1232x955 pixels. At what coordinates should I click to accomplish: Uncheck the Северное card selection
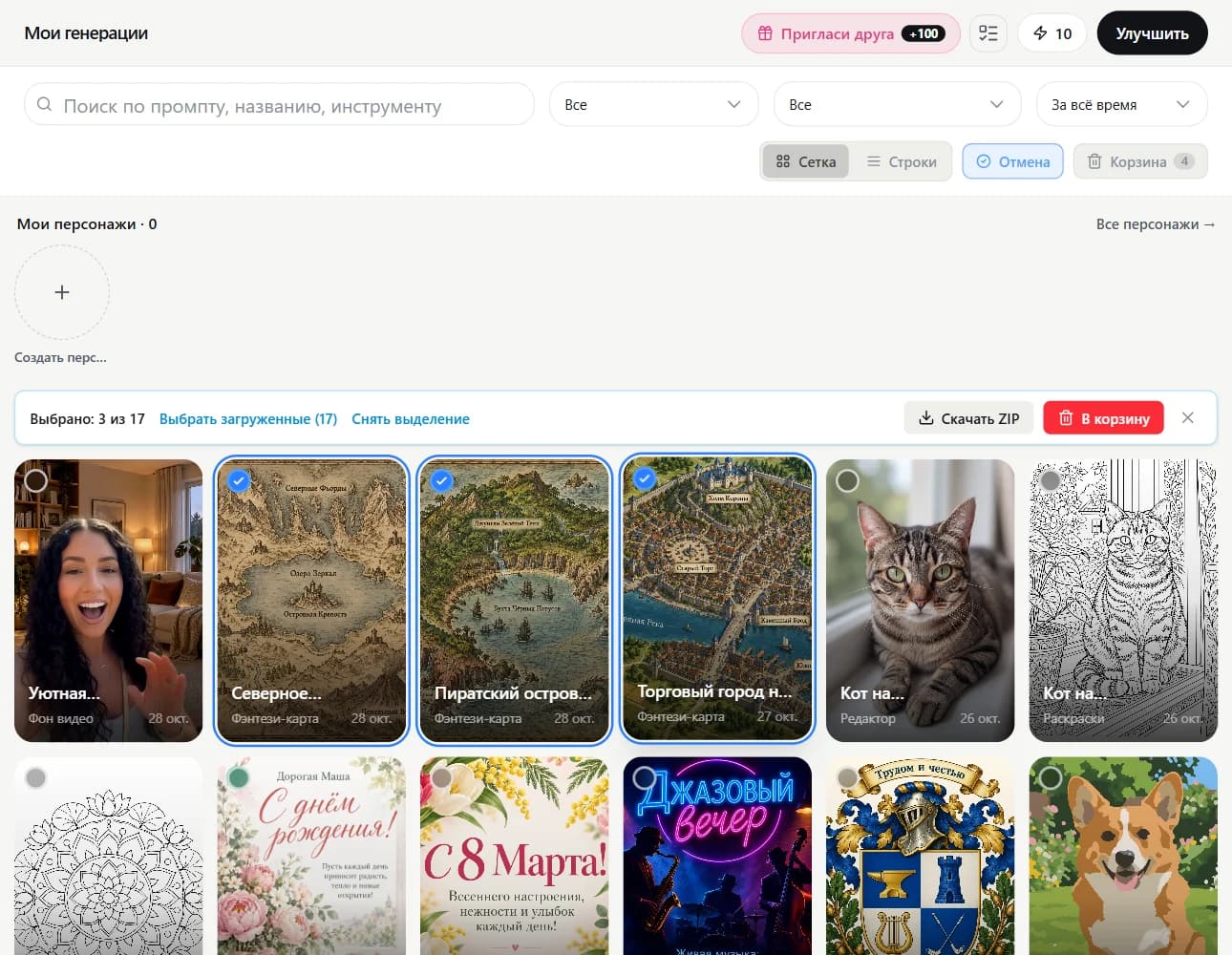(x=239, y=480)
